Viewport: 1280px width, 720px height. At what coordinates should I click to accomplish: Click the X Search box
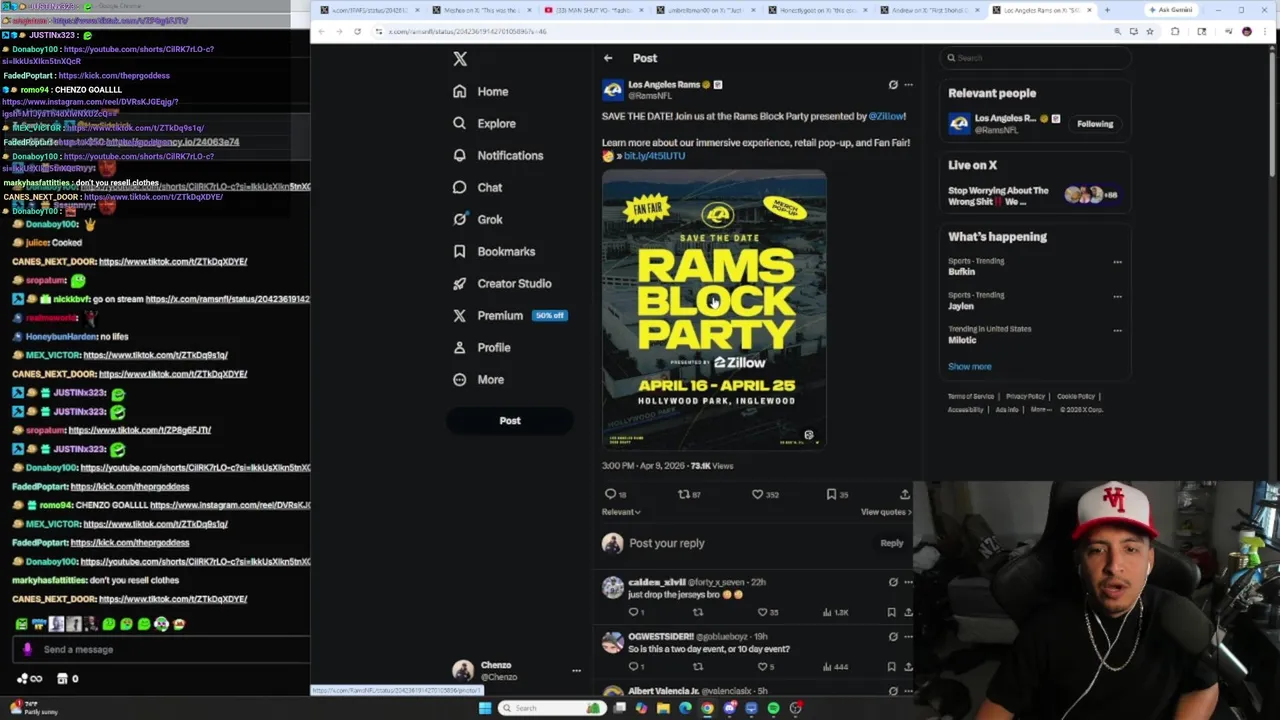pos(1036,58)
